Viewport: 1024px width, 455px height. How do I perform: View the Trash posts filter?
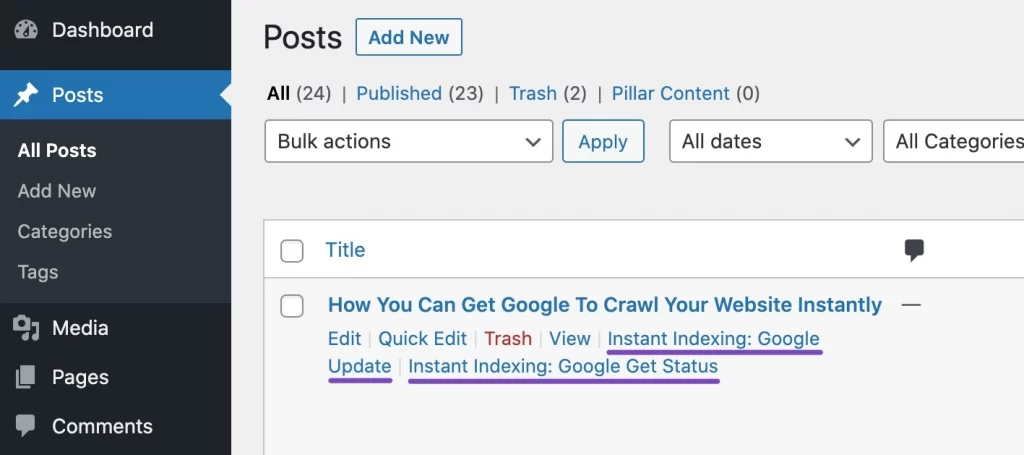pos(532,93)
